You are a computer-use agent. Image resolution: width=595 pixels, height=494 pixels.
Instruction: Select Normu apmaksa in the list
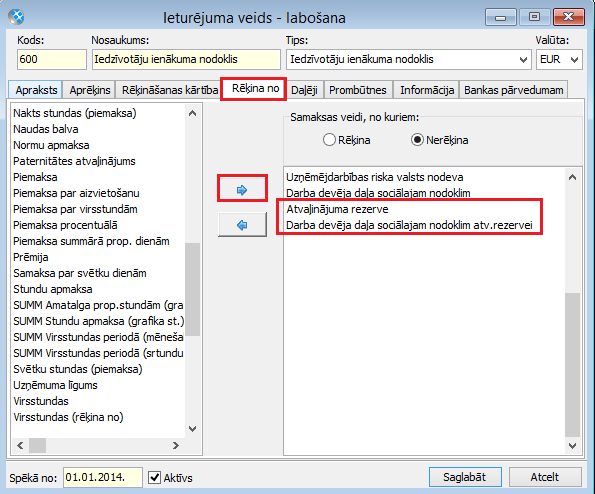click(98, 145)
